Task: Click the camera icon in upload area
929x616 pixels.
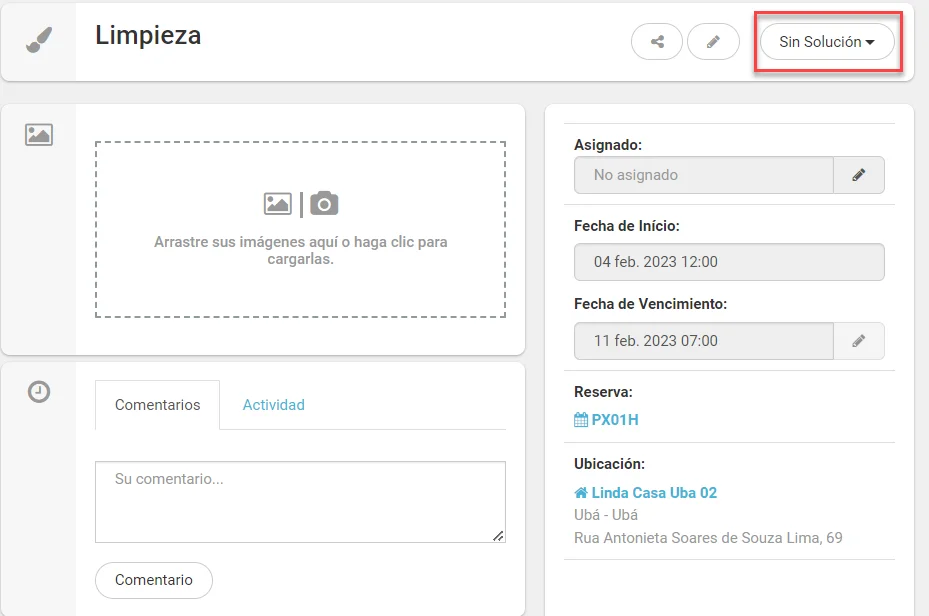Action: (324, 204)
